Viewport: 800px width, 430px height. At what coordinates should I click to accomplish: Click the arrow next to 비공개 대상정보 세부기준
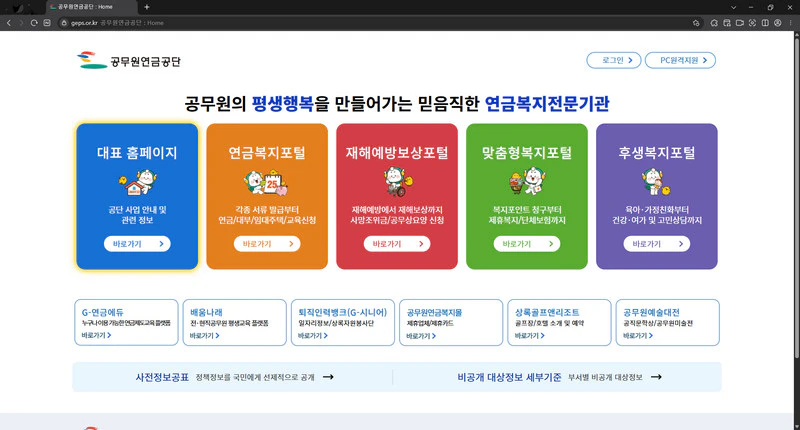coord(656,377)
